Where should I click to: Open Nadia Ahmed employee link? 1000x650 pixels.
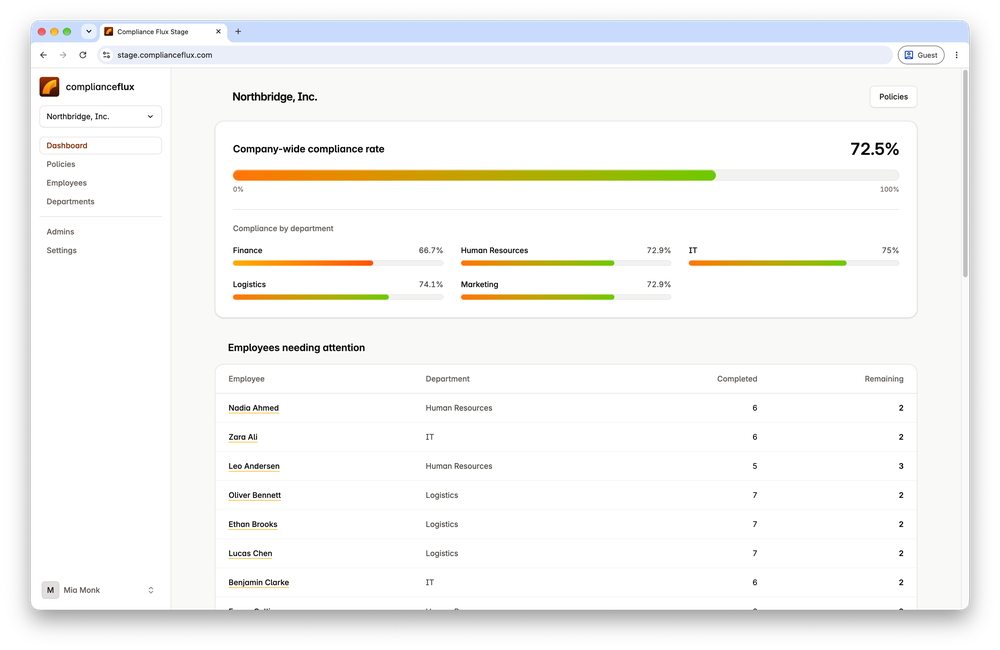click(x=253, y=408)
